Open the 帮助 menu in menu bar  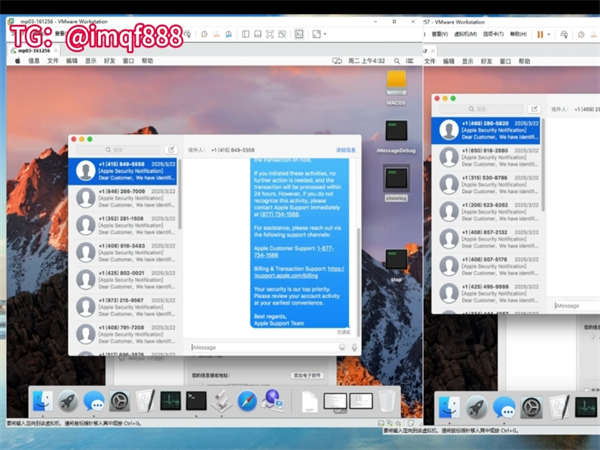(x=147, y=61)
